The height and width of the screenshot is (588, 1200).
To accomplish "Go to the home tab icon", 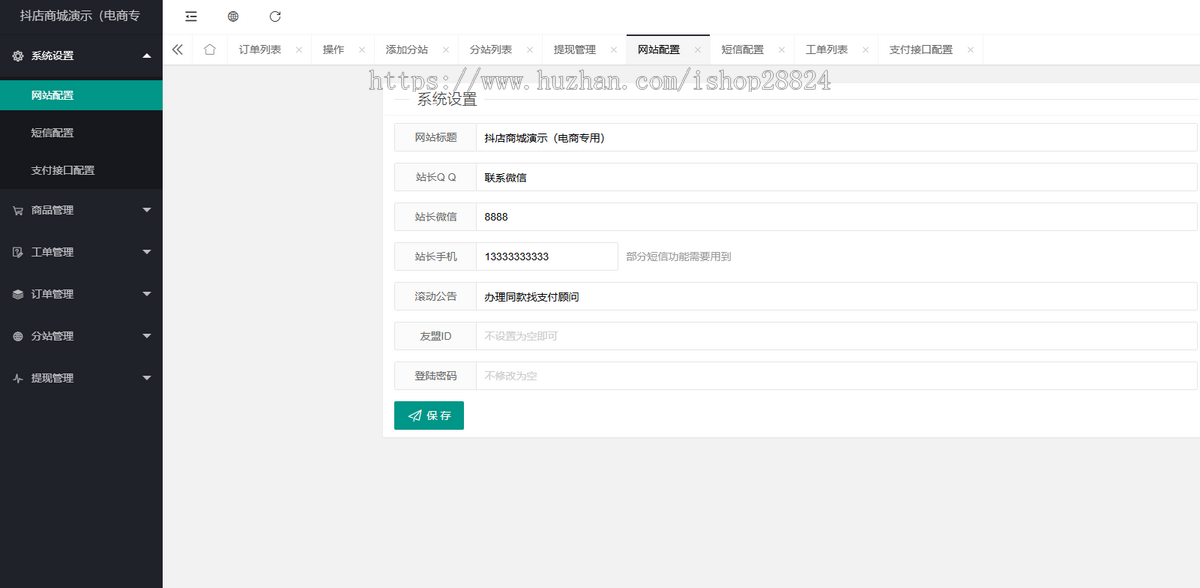I will click(x=209, y=49).
